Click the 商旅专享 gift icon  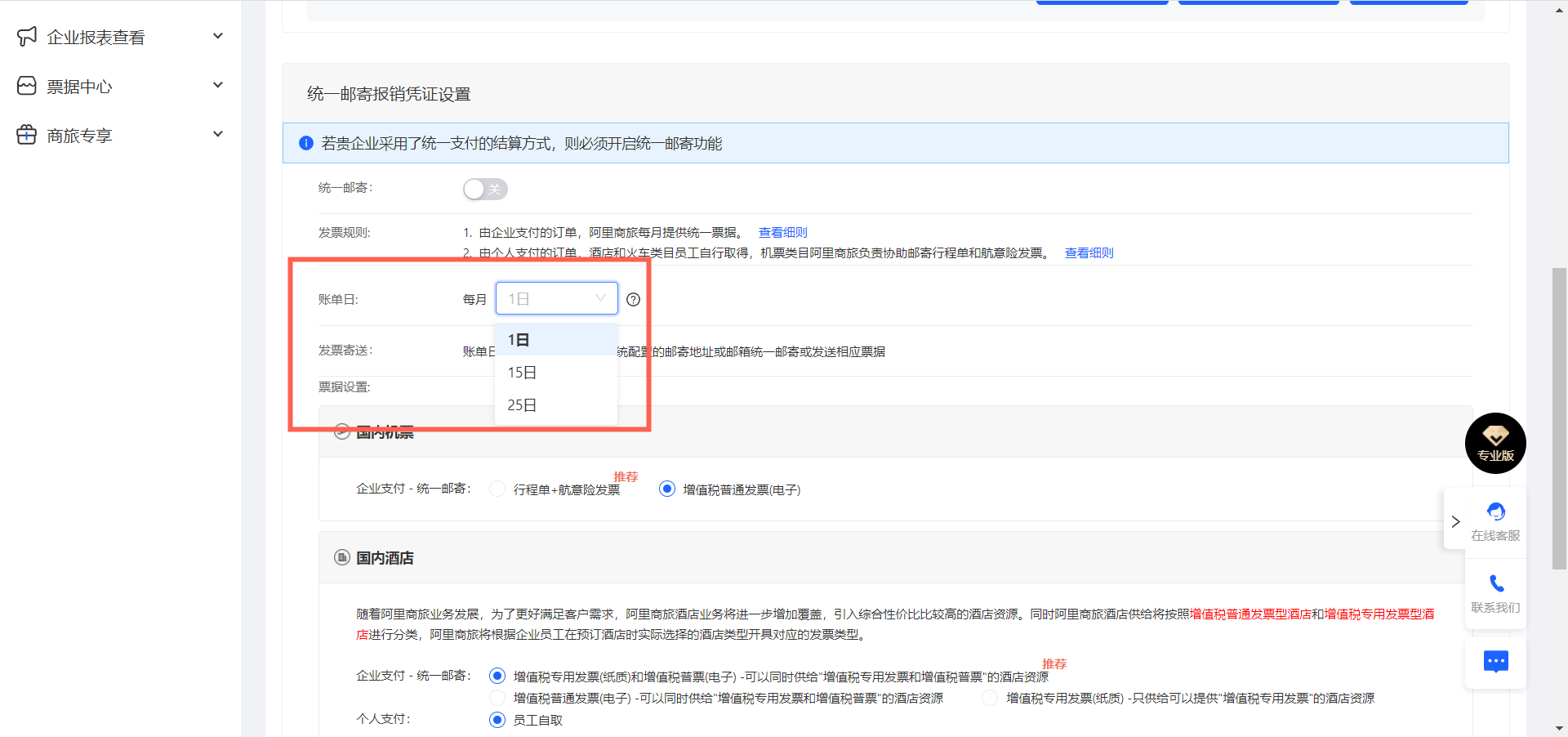pos(27,135)
